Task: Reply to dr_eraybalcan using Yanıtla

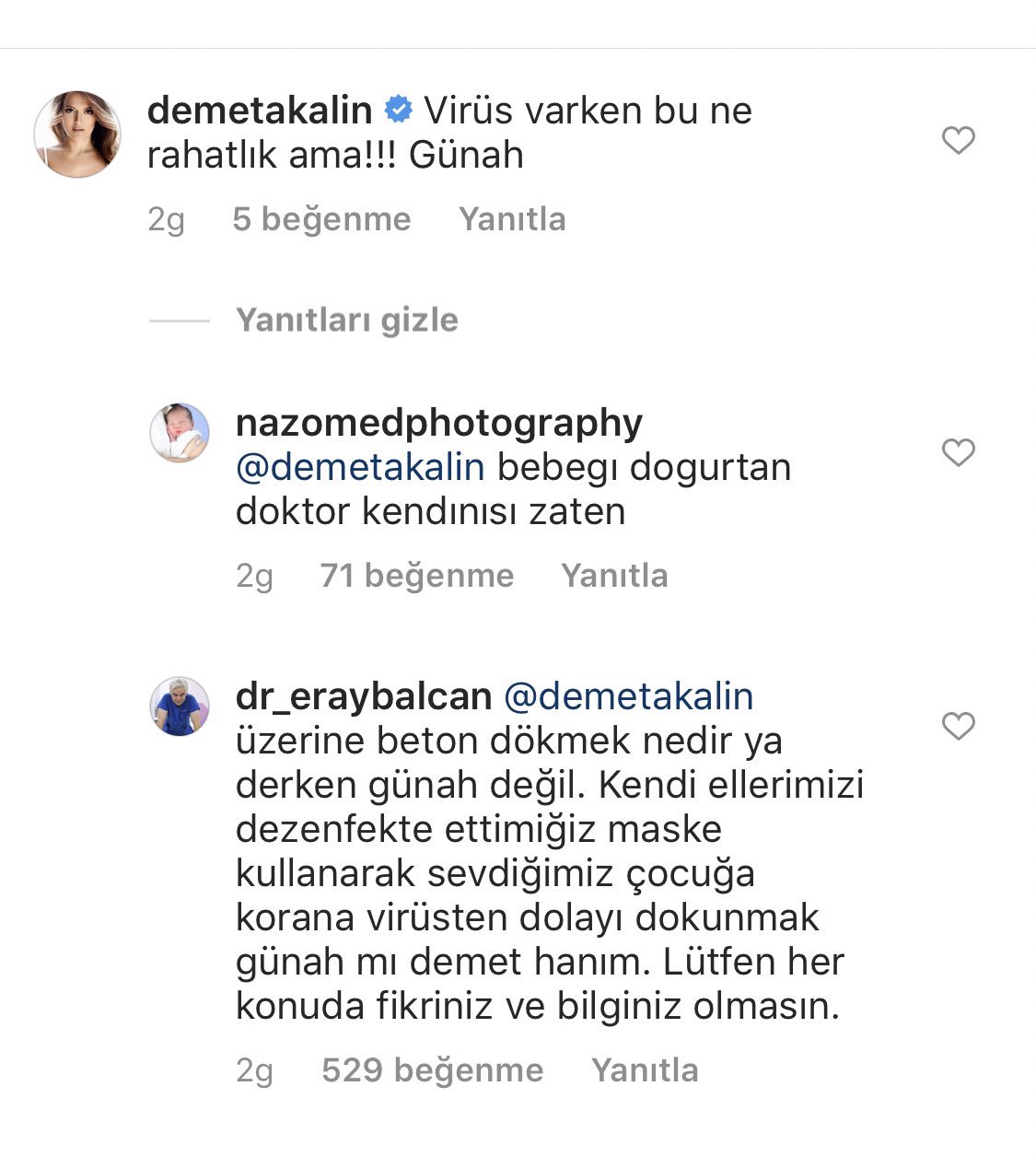Action: click(645, 1070)
